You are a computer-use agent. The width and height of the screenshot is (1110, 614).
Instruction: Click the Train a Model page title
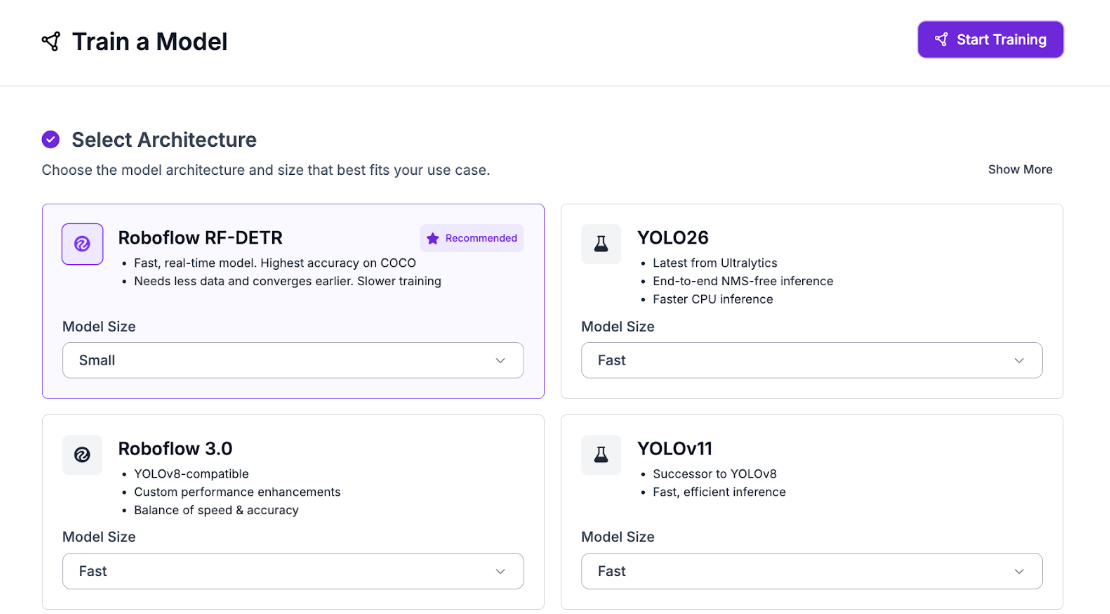click(150, 41)
